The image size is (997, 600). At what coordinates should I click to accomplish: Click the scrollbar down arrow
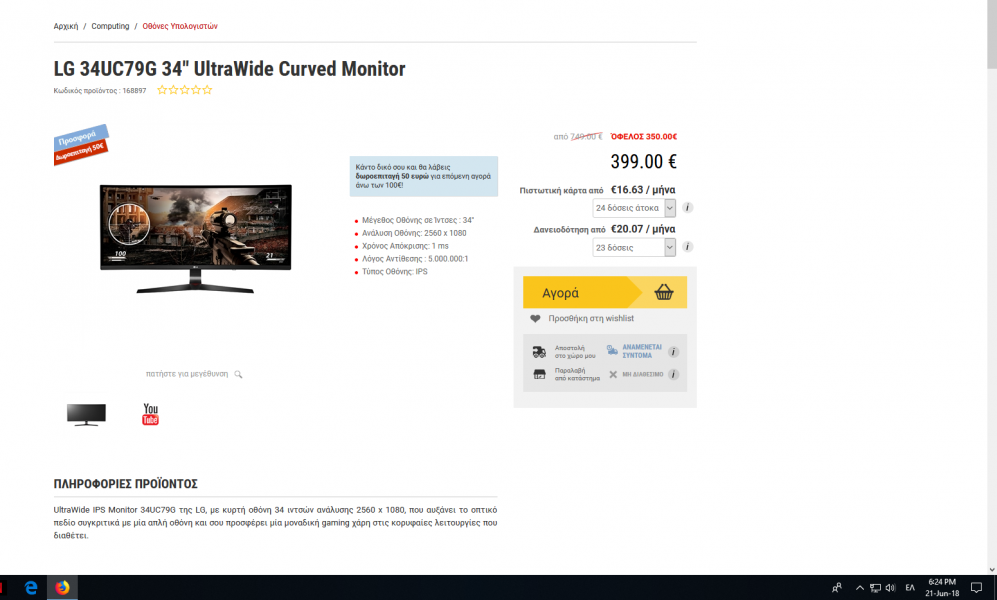[991, 569]
